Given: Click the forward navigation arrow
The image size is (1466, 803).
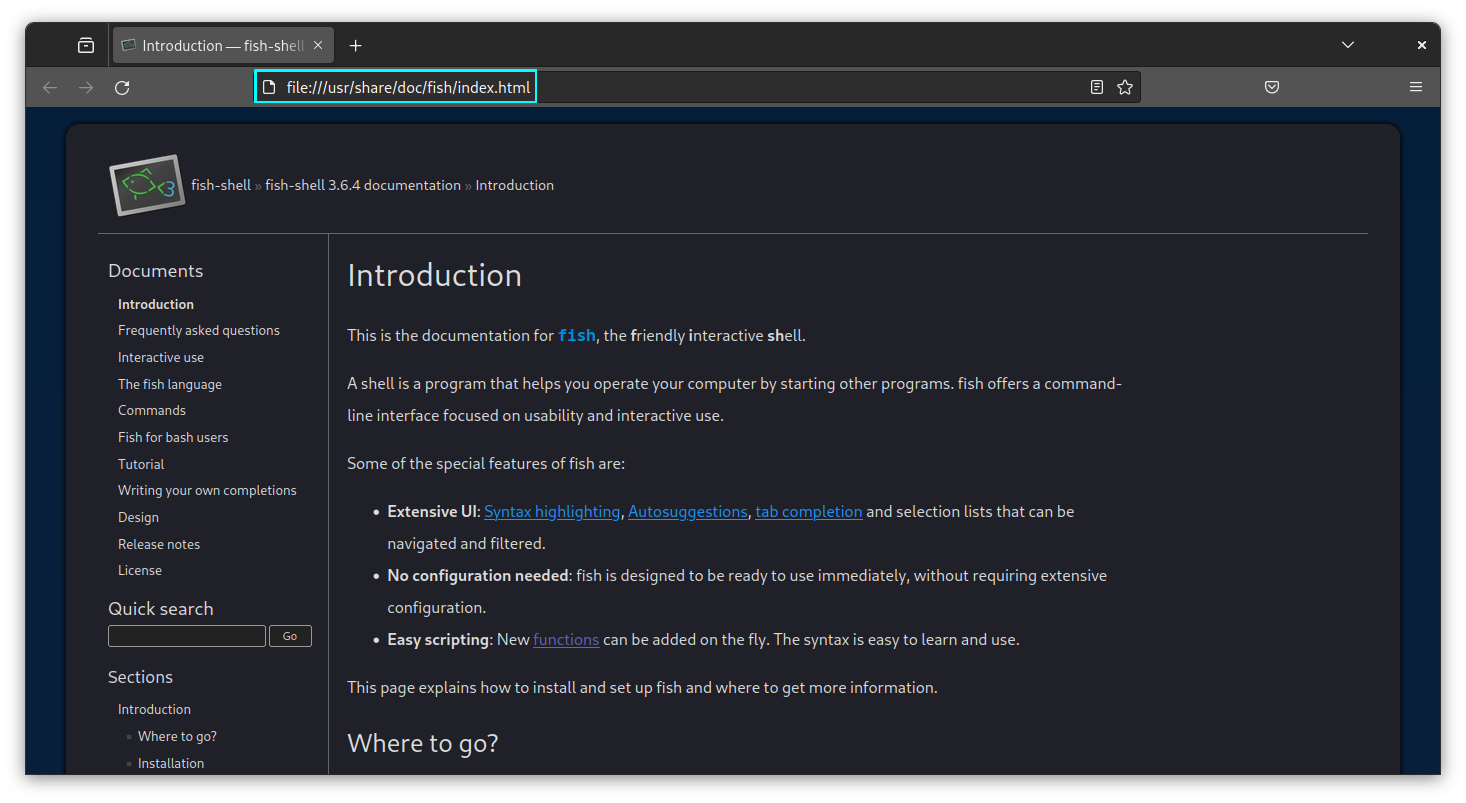Looking at the screenshot, I should pyautogui.click(x=86, y=88).
